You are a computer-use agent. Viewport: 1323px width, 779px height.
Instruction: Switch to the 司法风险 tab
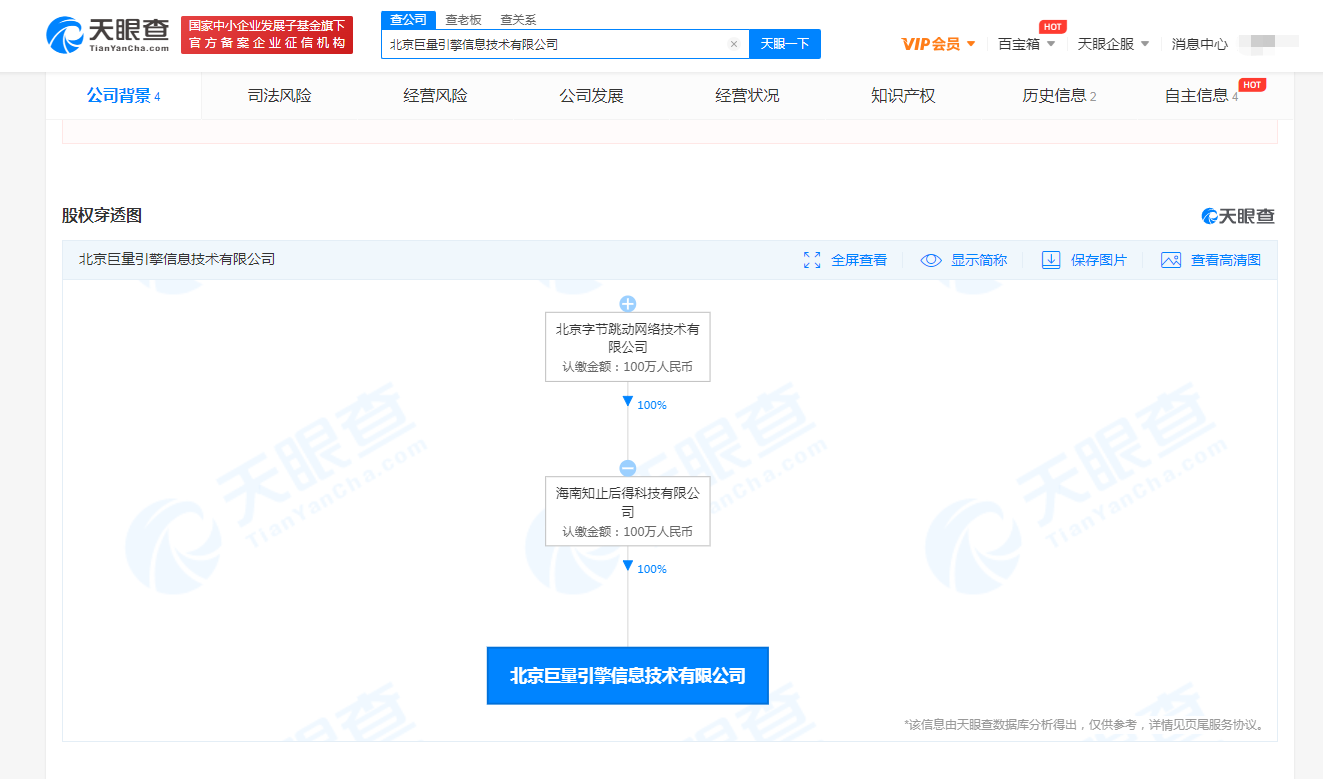(x=280, y=96)
